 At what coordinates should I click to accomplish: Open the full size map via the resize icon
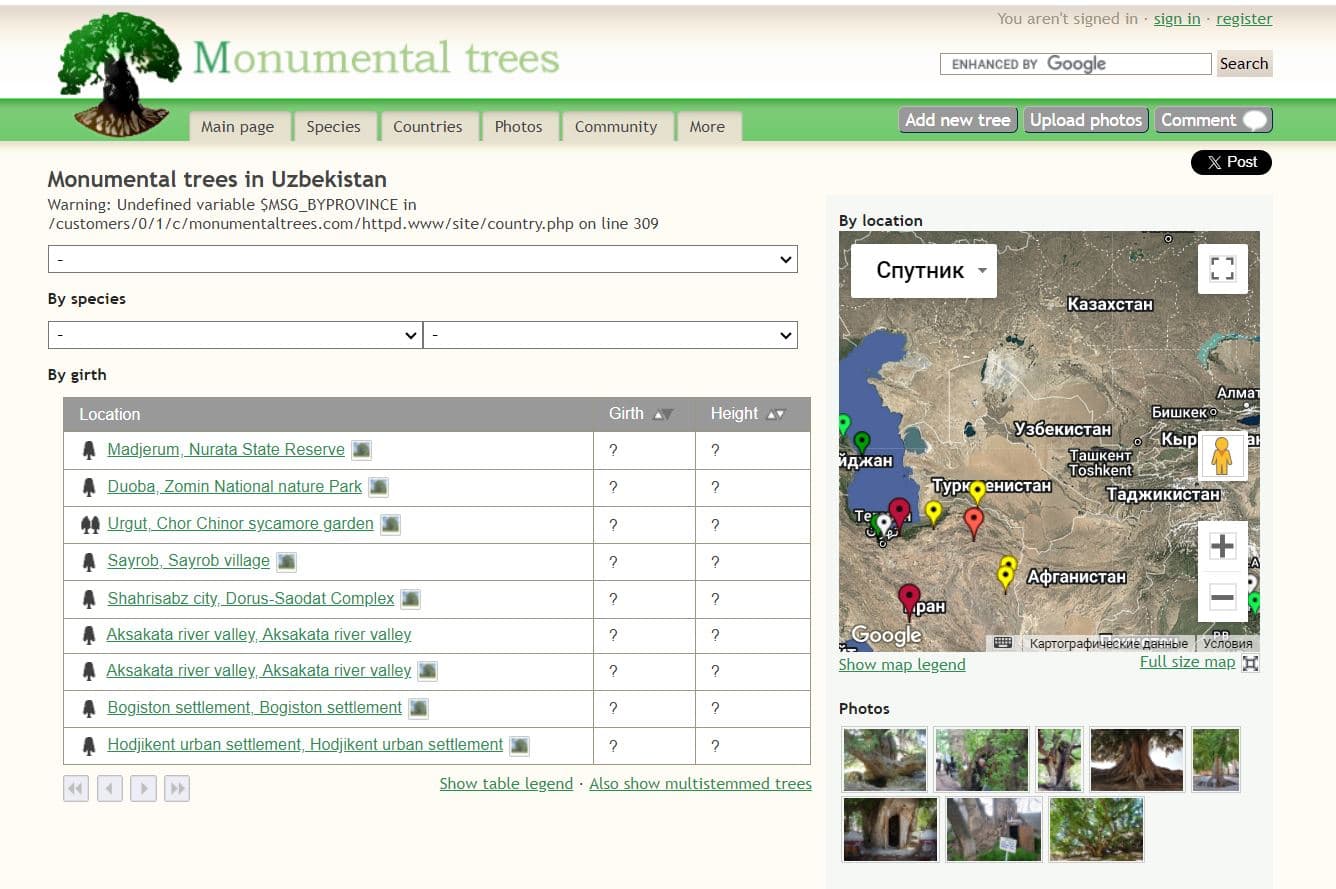coord(1250,661)
